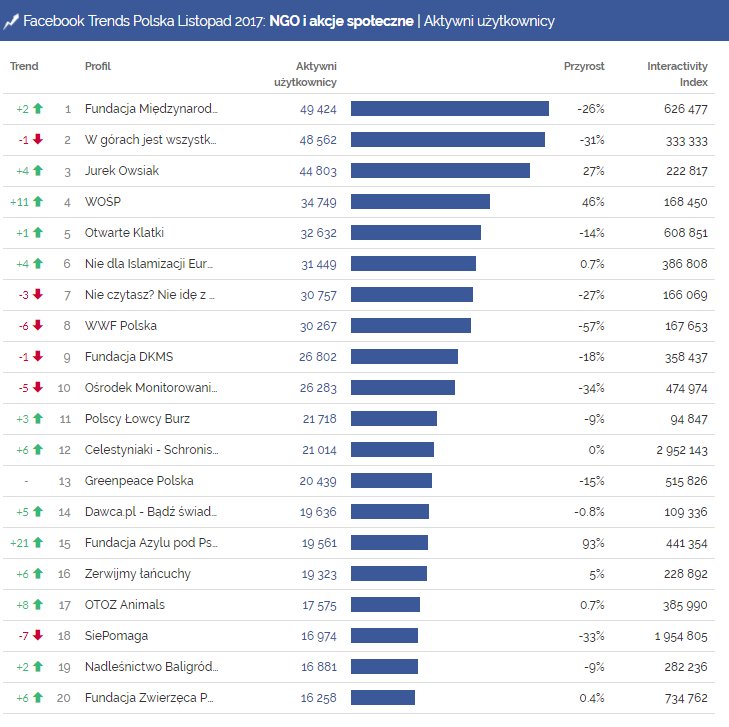Sort table by Aktywni użytkownicy header
The image size is (729, 727).
pos(305,74)
